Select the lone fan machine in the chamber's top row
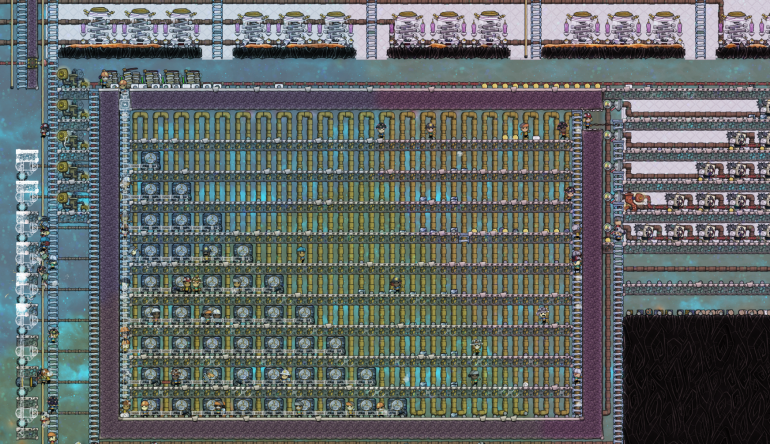The height and width of the screenshot is (444, 770). click(150, 160)
